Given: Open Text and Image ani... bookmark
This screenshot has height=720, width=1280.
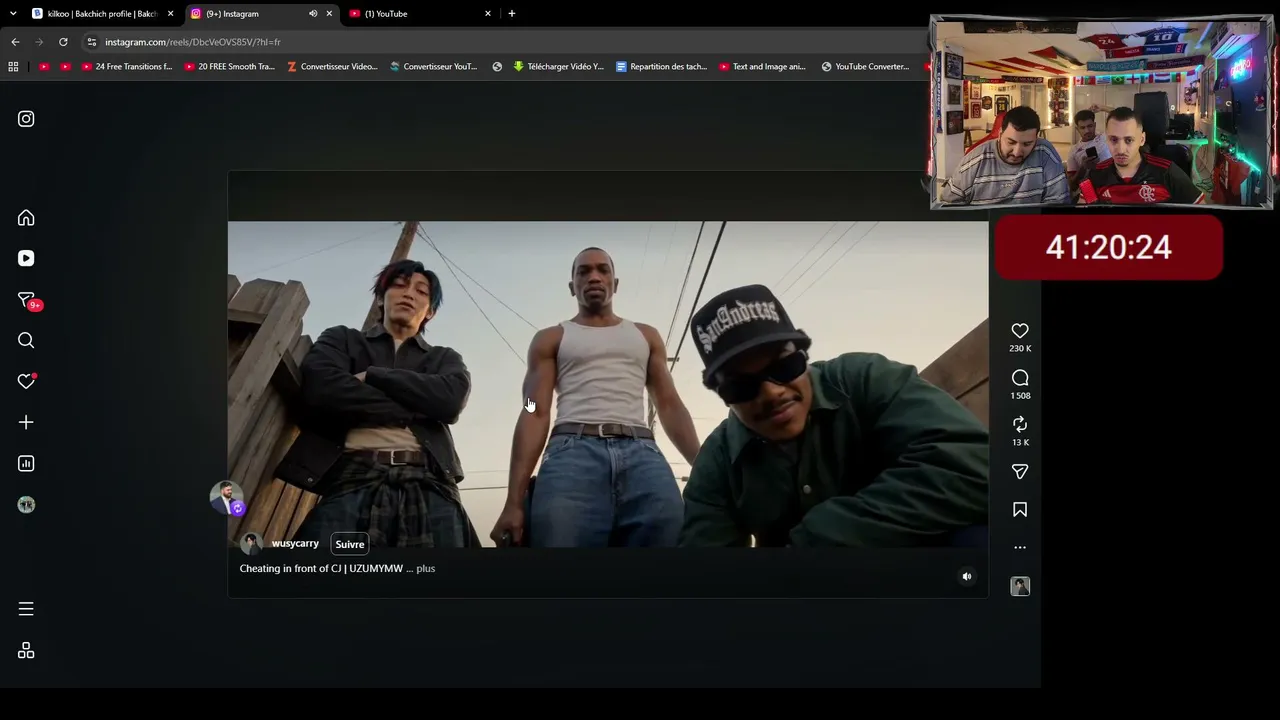Looking at the screenshot, I should (x=763, y=67).
